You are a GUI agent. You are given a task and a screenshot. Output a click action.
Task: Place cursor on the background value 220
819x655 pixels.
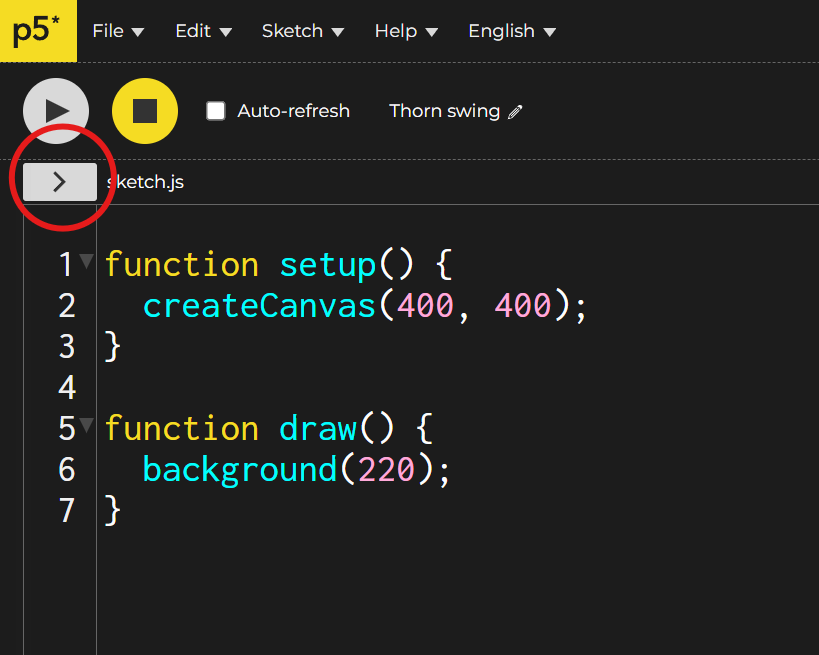coord(386,469)
